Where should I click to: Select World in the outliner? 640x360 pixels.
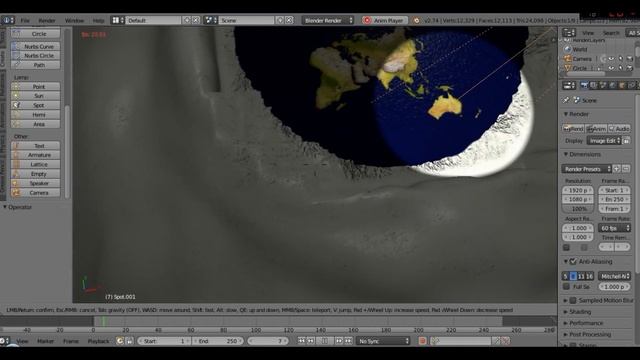pos(580,49)
